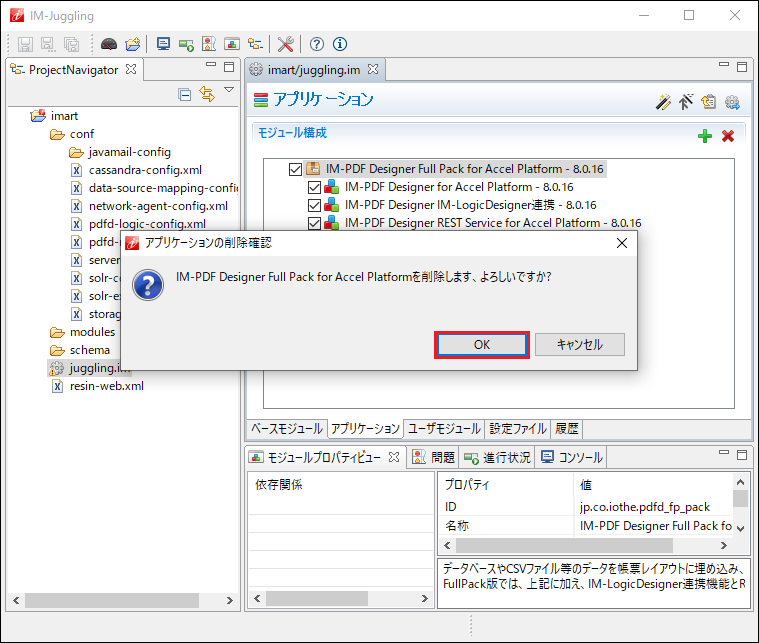Click Collapse All in ProjectNavigator
Viewport: 759px width, 643px height.
pos(184,94)
